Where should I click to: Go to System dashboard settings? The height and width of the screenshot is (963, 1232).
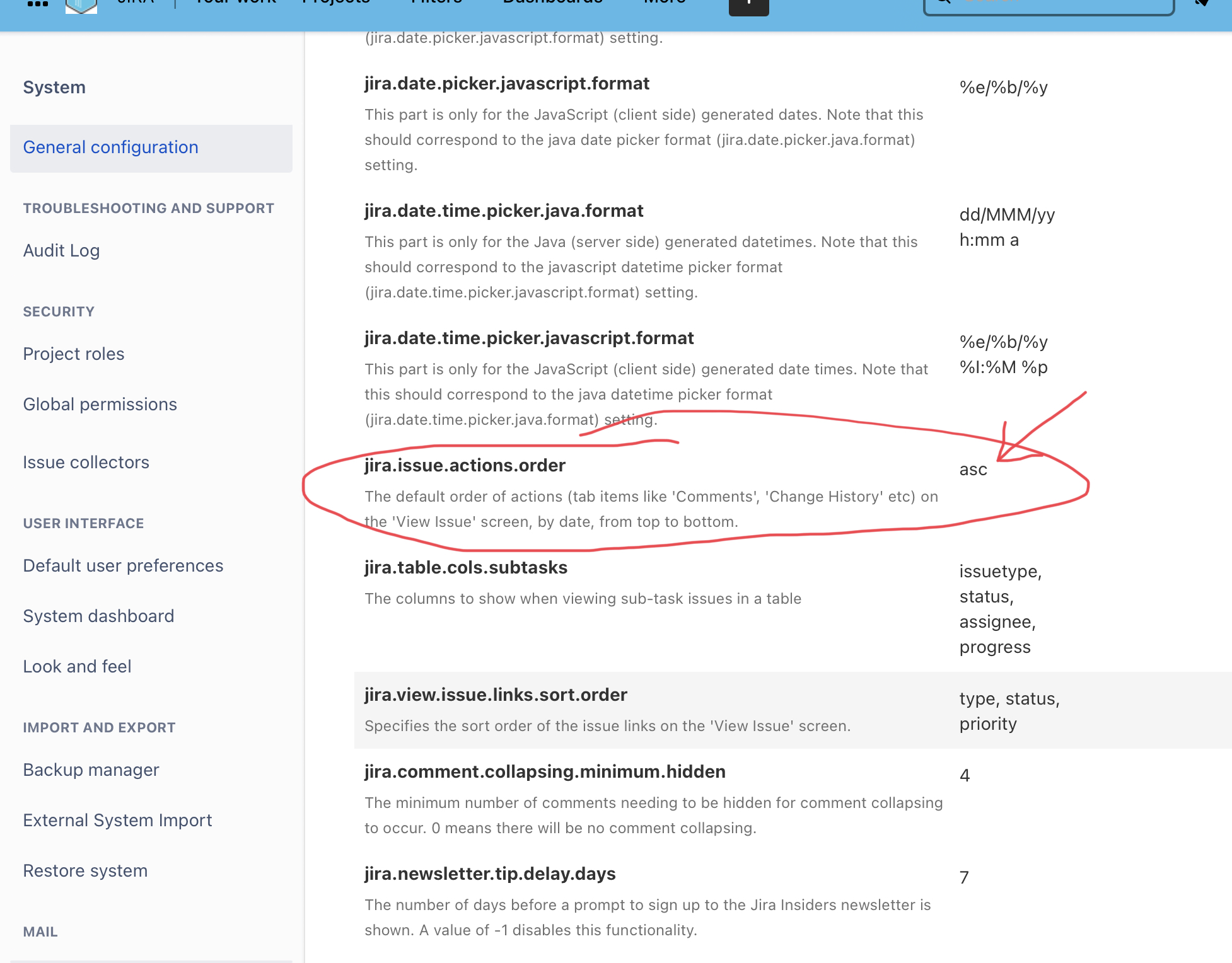point(98,616)
